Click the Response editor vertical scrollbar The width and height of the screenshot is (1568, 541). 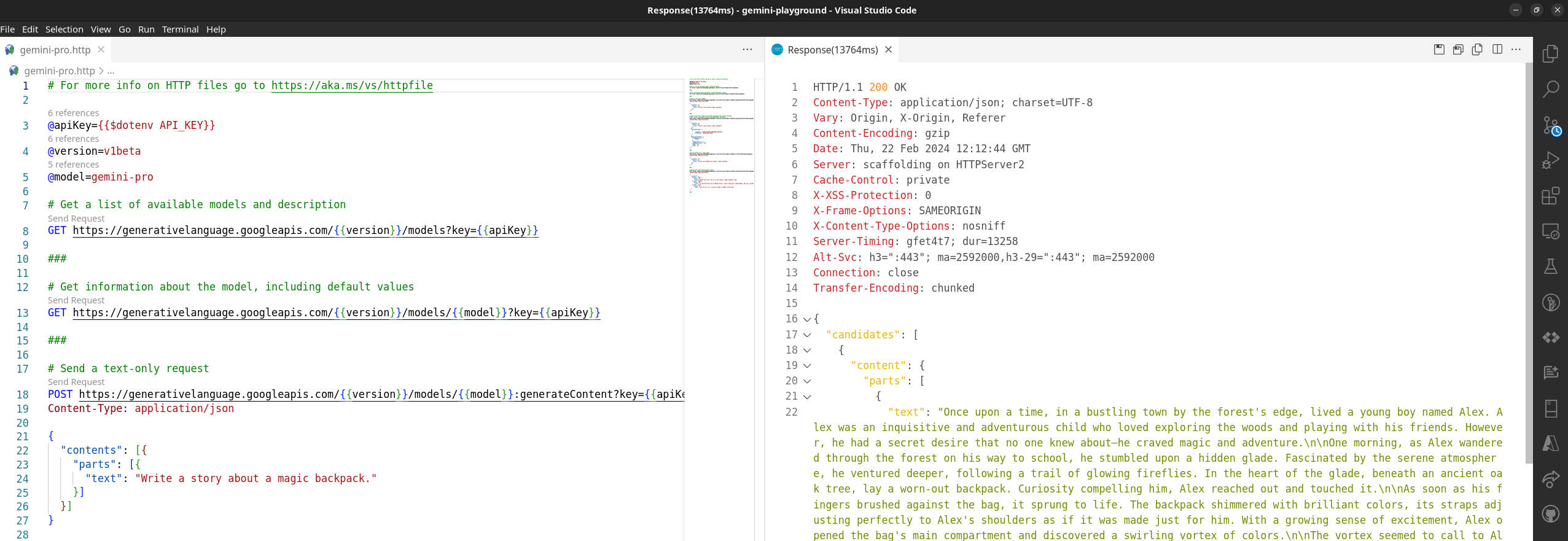tap(1528, 264)
